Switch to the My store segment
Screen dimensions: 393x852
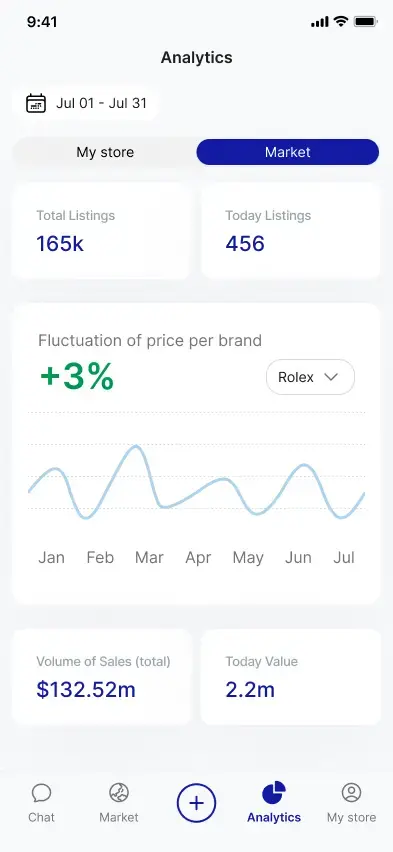[104, 152]
